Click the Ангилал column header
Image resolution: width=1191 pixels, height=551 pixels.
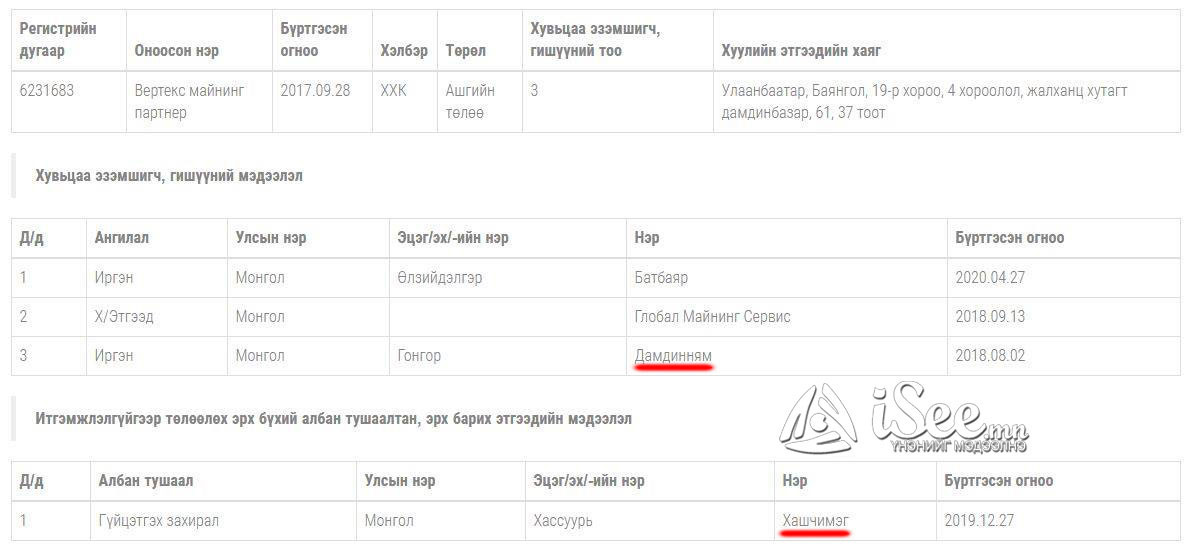click(x=122, y=238)
